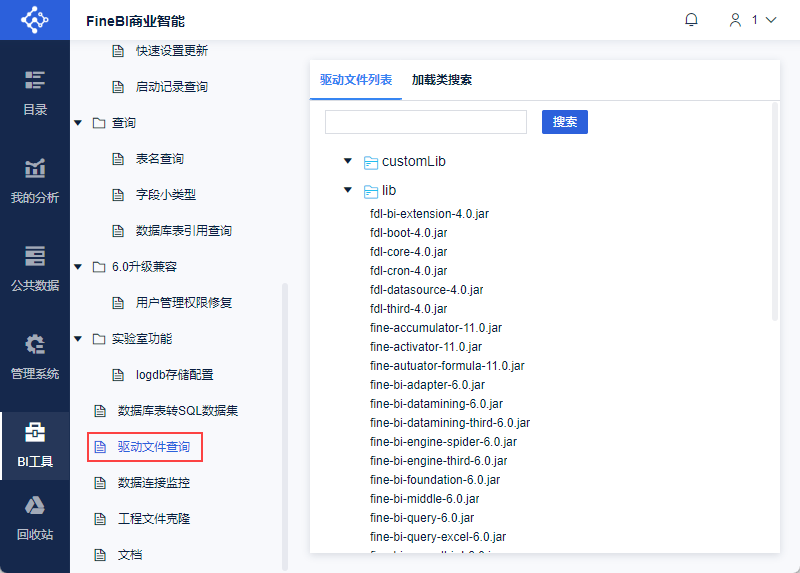The width and height of the screenshot is (800, 573).
Task: Collapse the 实验室功能 folder arrow
Action: click(78, 339)
